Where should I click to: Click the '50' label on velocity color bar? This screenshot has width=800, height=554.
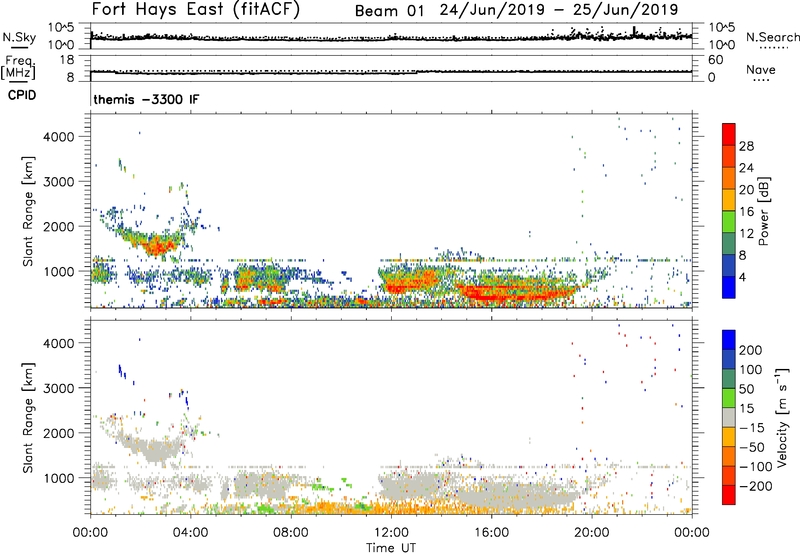tap(746, 389)
